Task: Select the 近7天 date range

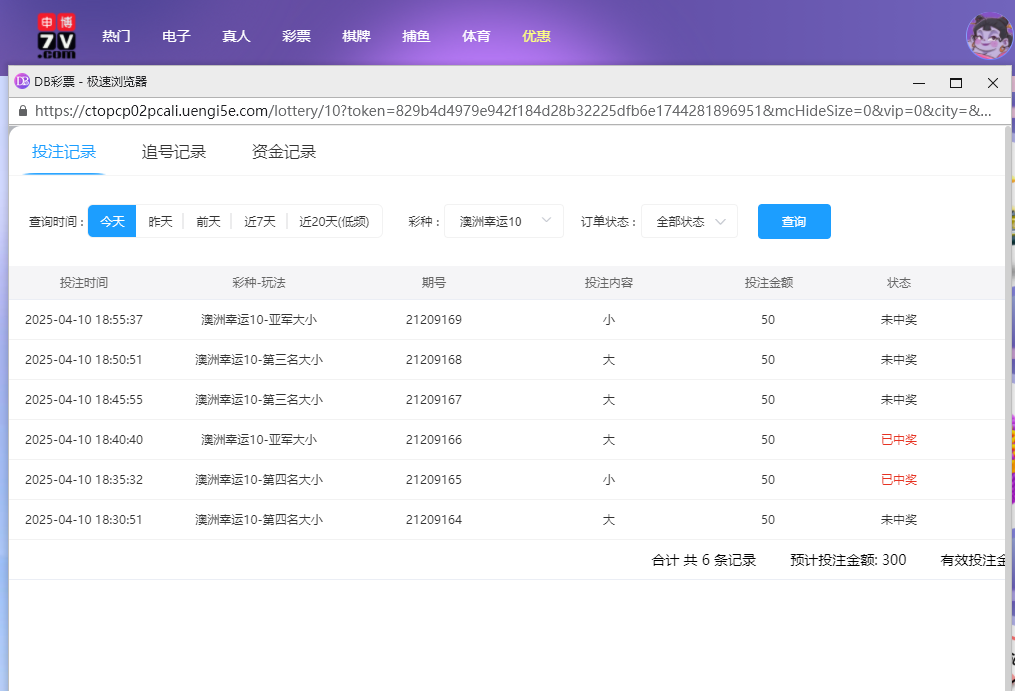Action: tap(259, 221)
